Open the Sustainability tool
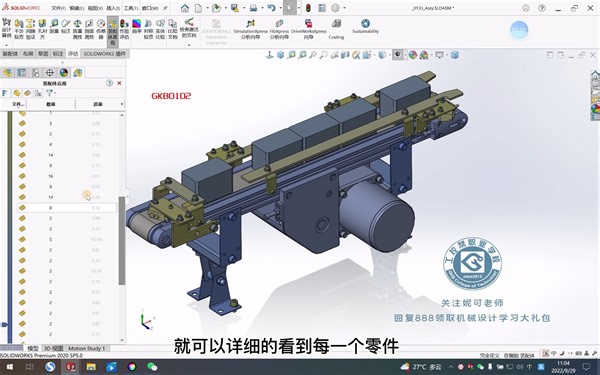Viewport: 600px width, 375px height. (x=365, y=26)
